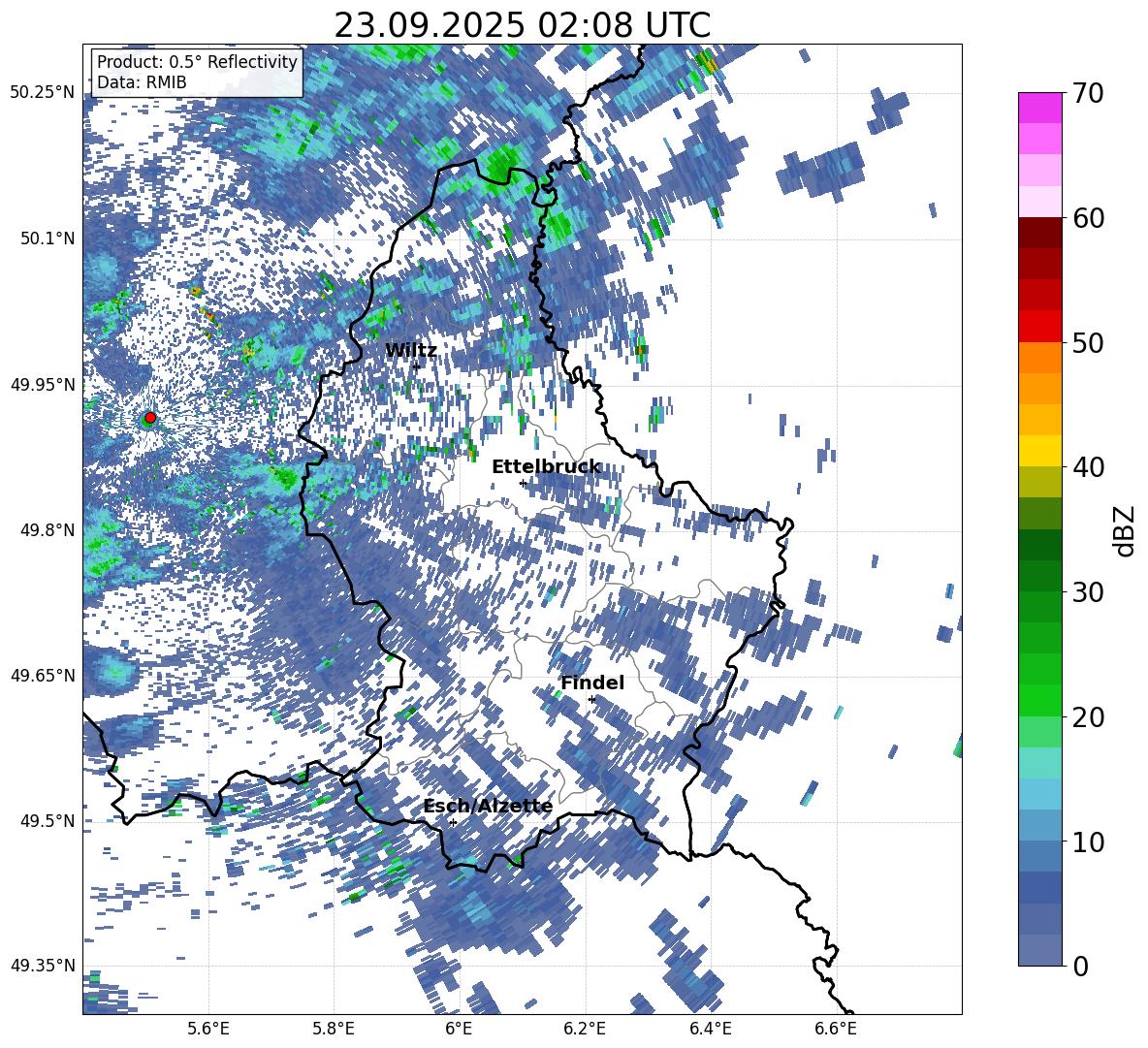
Task: Select the Ettelbruck city label
Action: point(546,467)
